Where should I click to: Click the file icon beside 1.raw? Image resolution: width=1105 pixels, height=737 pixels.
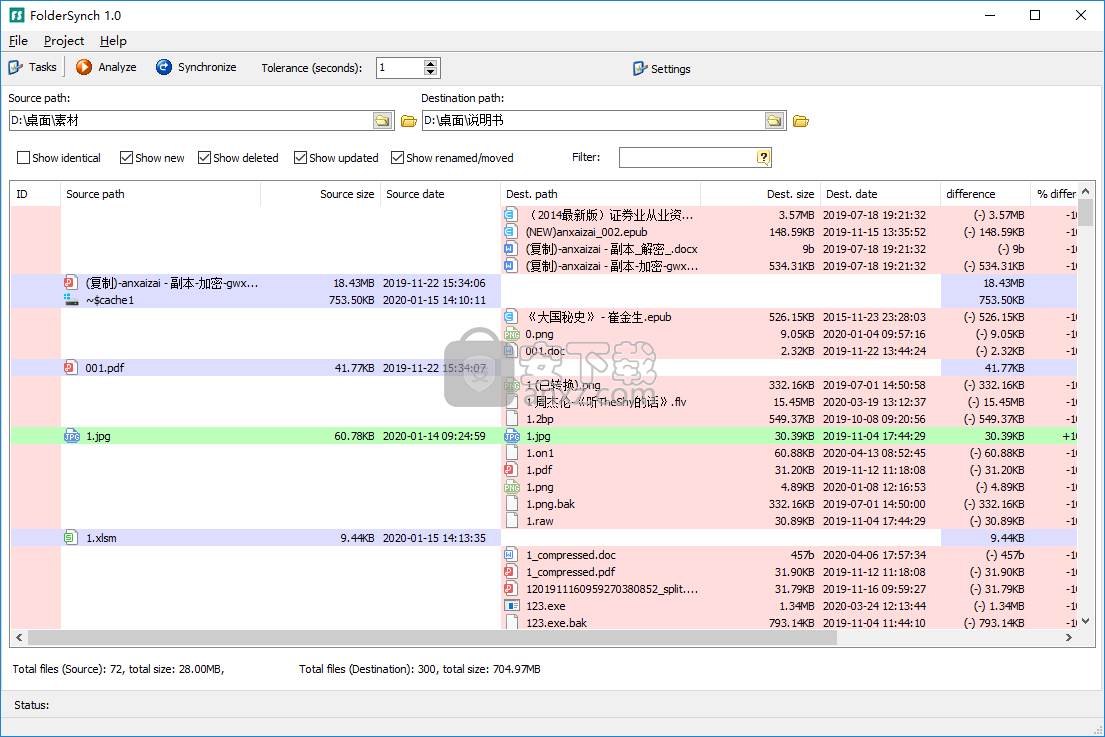point(512,521)
